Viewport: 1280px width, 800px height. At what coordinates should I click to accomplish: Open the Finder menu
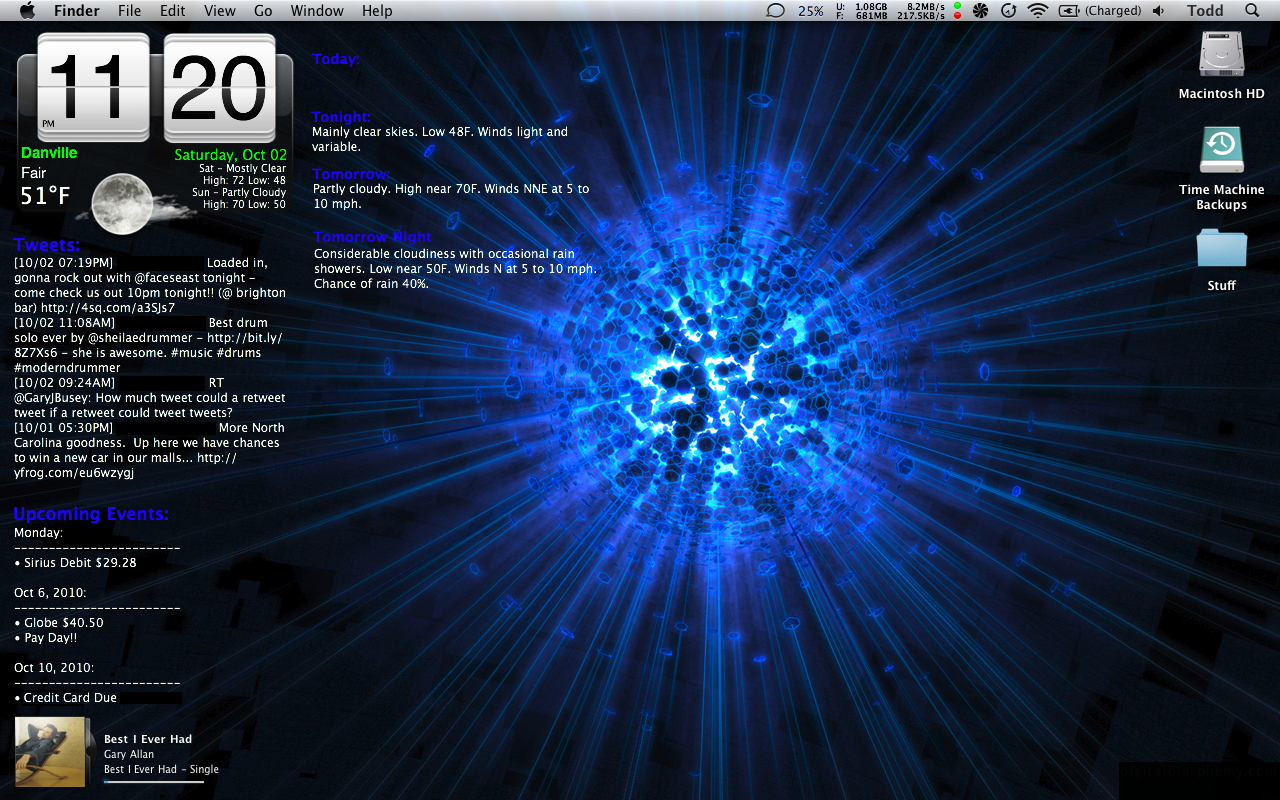pyautogui.click(x=77, y=11)
